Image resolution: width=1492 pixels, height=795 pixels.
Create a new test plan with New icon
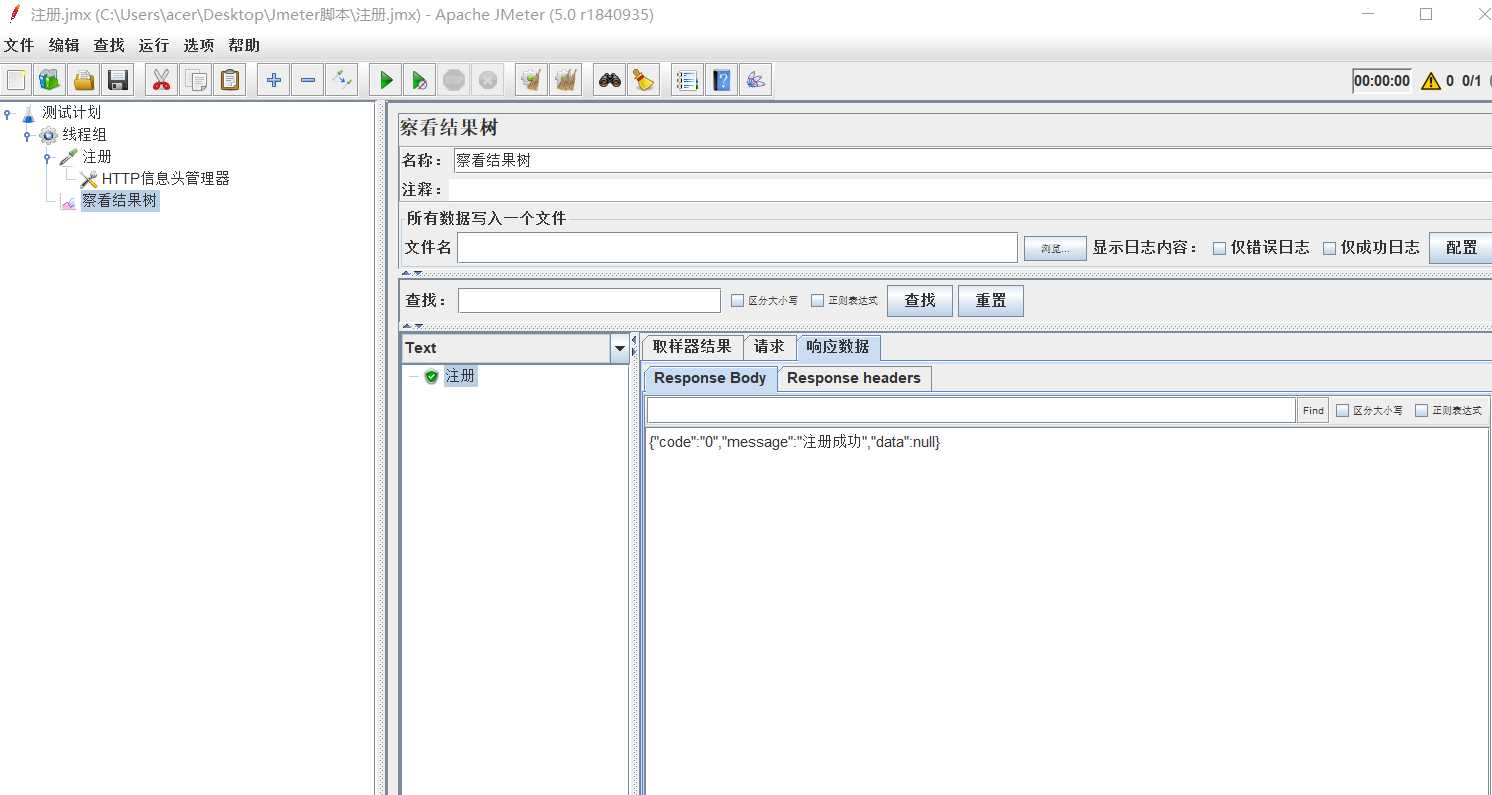pyautogui.click(x=16, y=80)
